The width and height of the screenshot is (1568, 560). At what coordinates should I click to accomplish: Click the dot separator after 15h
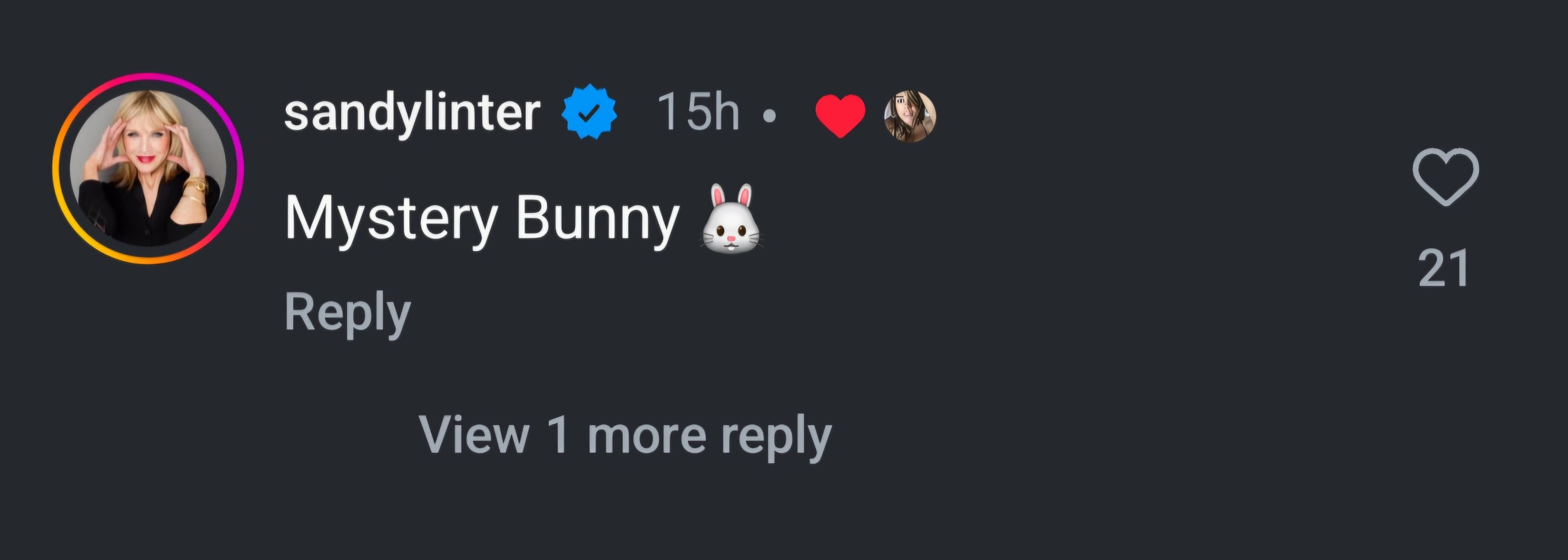pyautogui.click(x=769, y=116)
